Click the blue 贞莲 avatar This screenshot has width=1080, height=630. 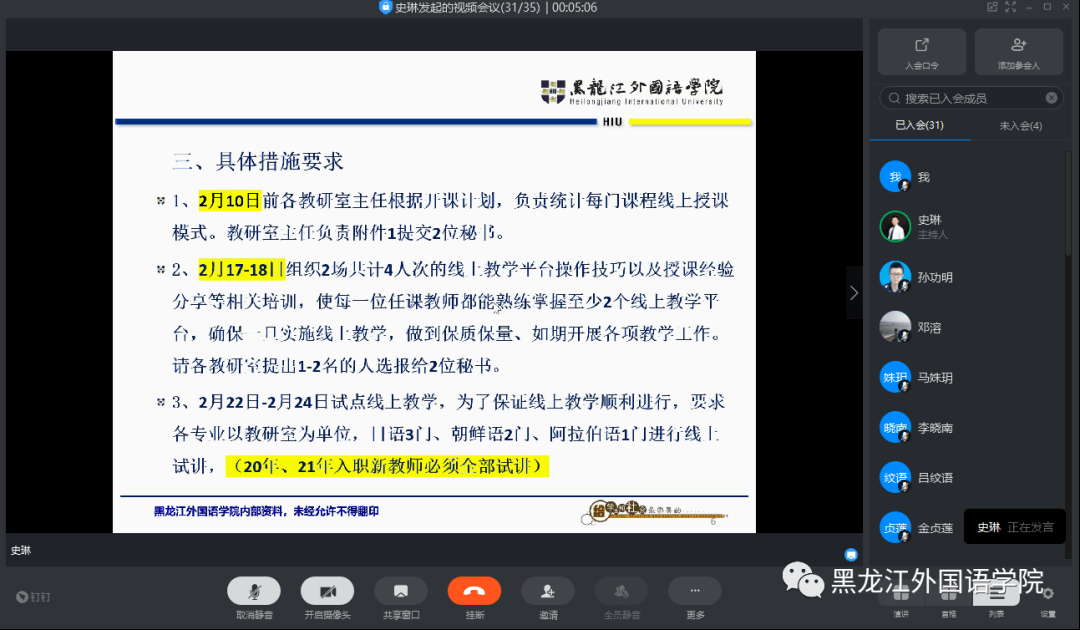pyautogui.click(x=895, y=527)
